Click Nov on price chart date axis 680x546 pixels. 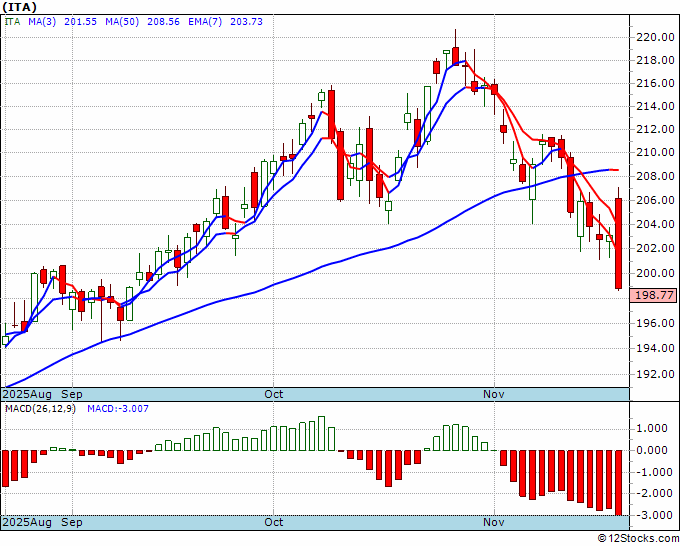(494, 395)
